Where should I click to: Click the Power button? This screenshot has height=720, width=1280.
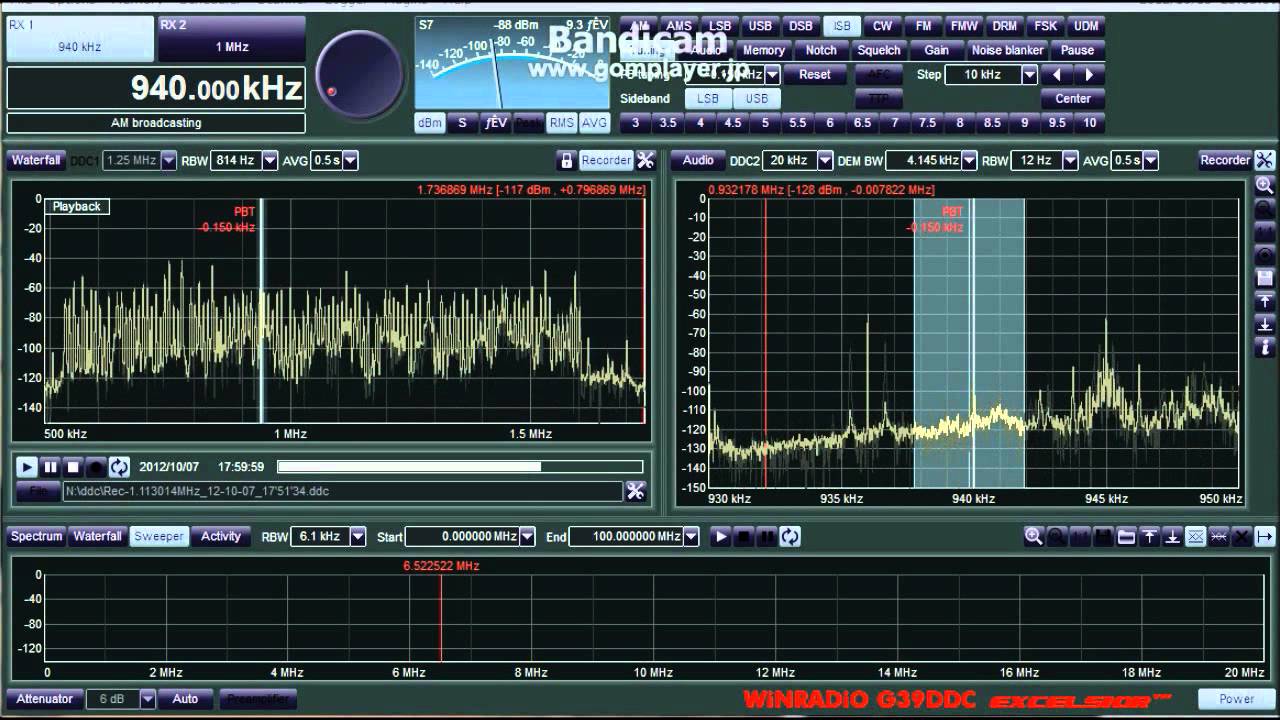1236,699
